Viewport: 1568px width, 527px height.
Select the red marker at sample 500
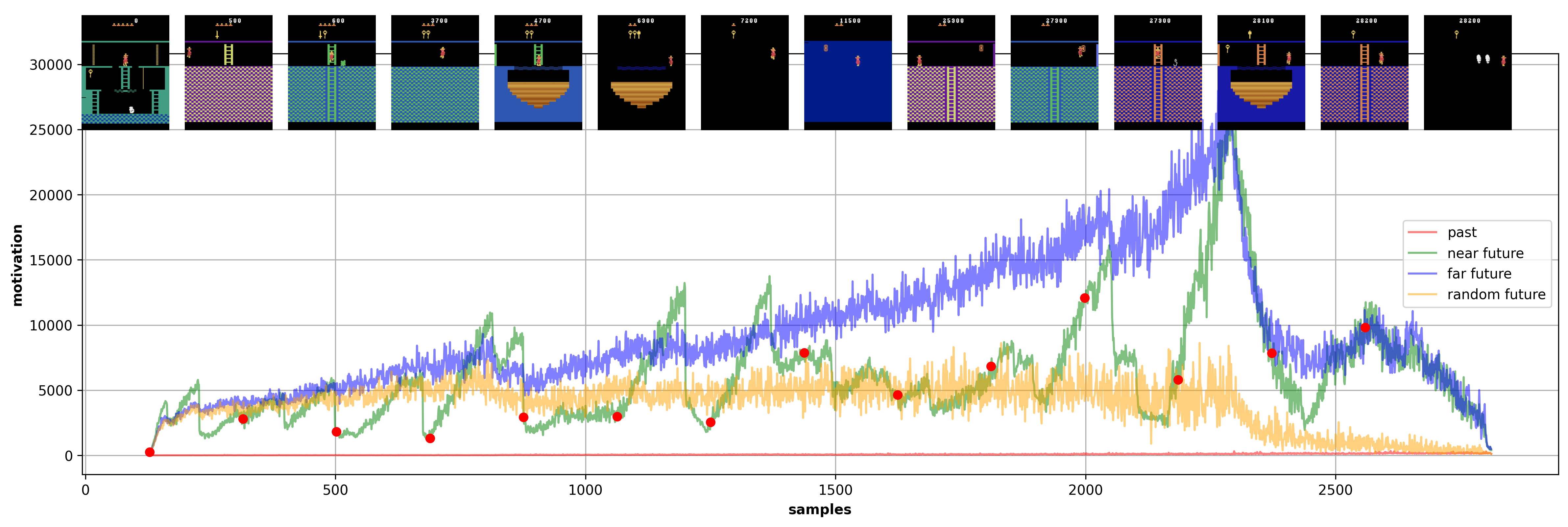(337, 432)
